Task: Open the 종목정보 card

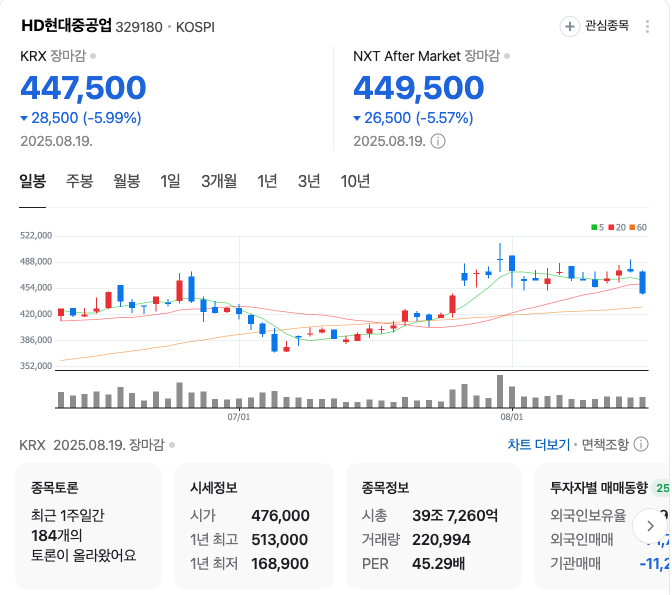Action: pyautogui.click(x=434, y=526)
